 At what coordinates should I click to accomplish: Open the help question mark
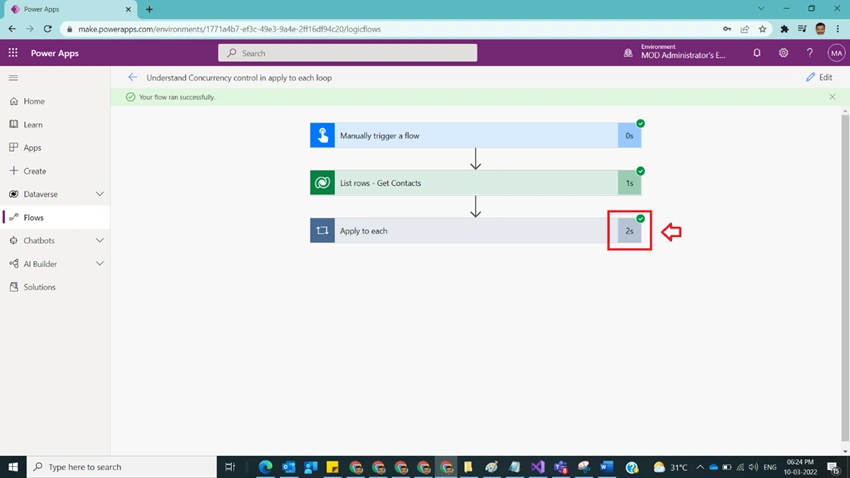[809, 53]
